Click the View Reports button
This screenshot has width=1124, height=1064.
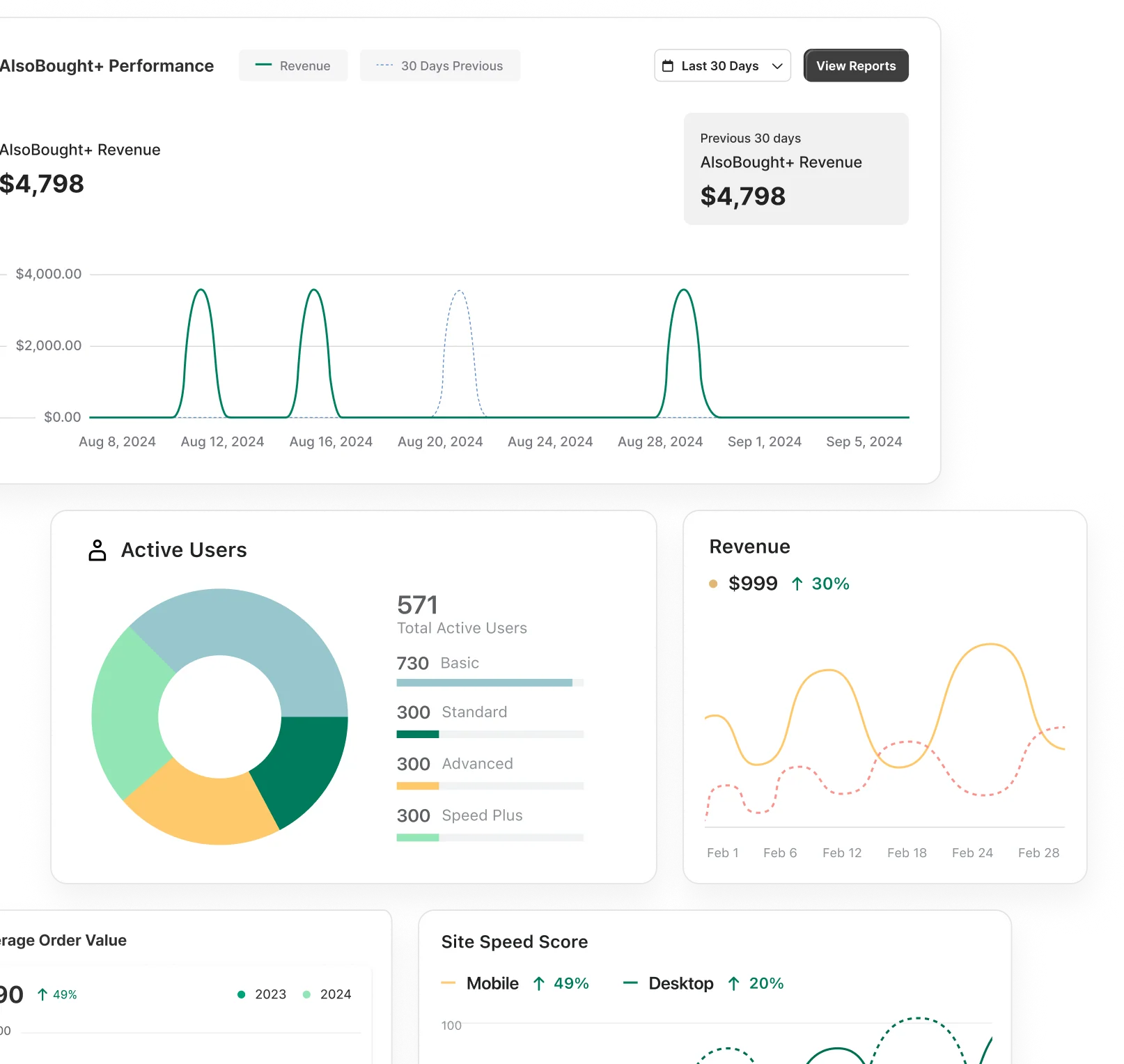point(856,65)
